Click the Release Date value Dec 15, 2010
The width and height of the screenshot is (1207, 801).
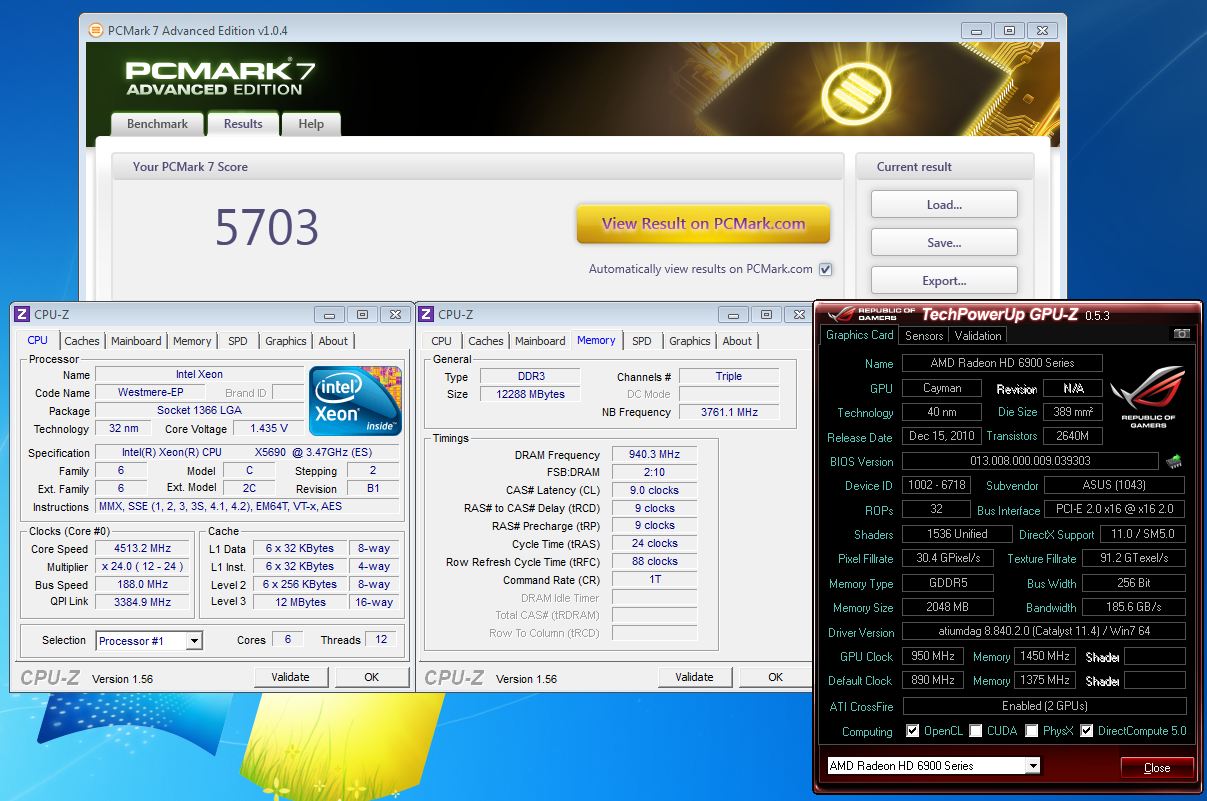click(x=940, y=437)
